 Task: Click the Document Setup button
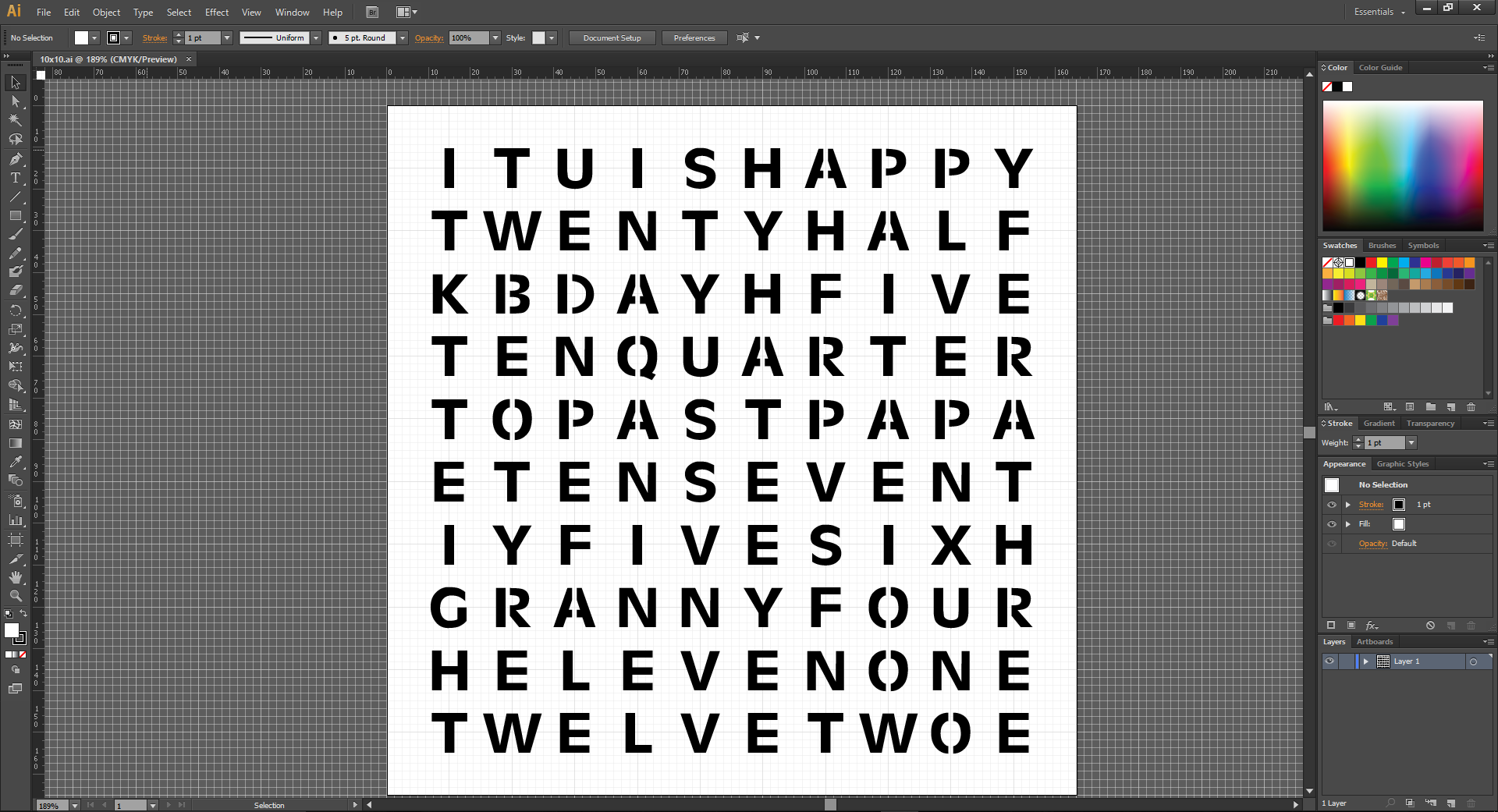pyautogui.click(x=612, y=37)
